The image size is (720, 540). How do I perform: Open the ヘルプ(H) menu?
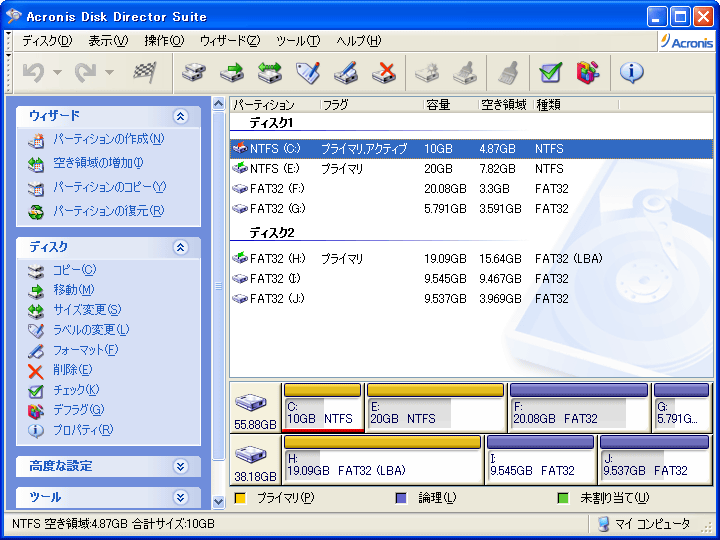click(359, 41)
